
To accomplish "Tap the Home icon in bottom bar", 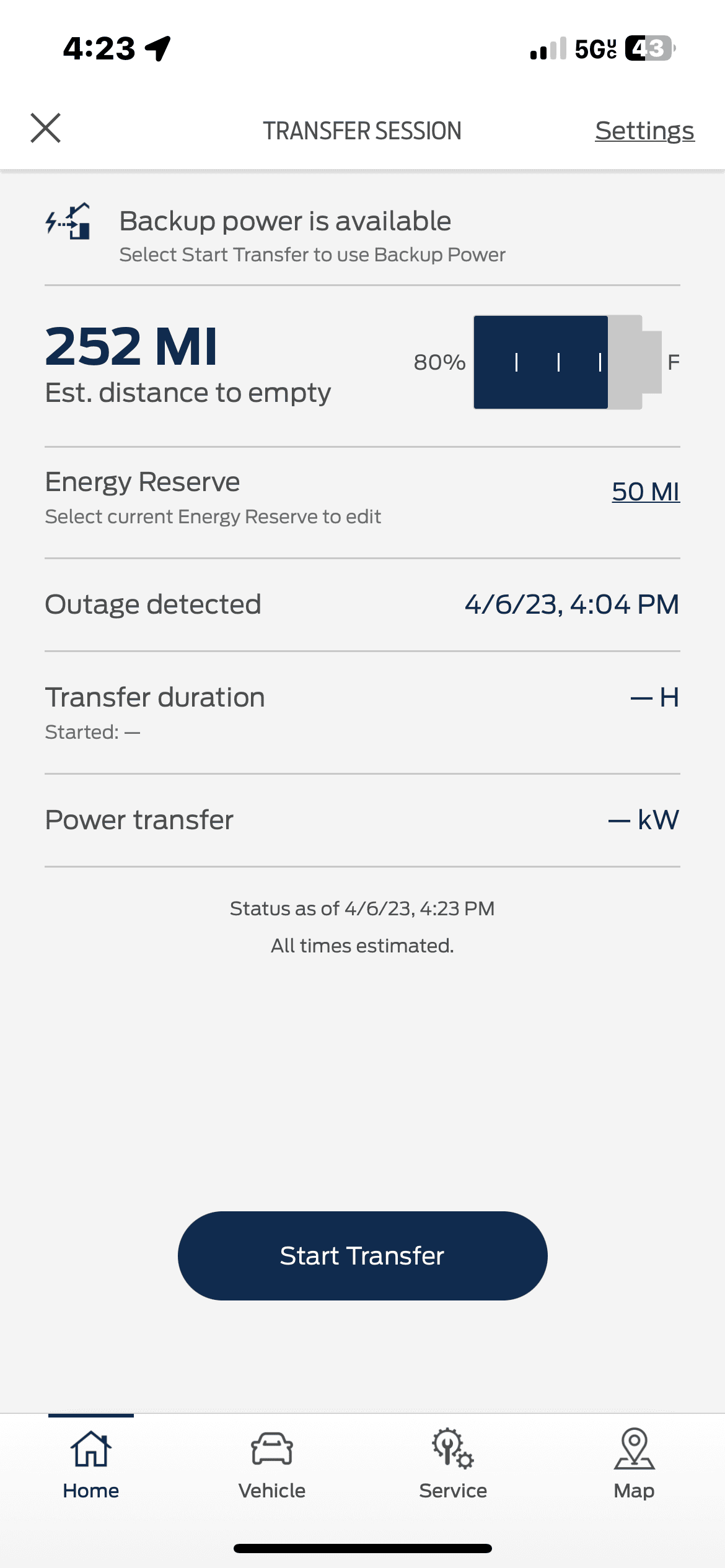I will [91, 1449].
